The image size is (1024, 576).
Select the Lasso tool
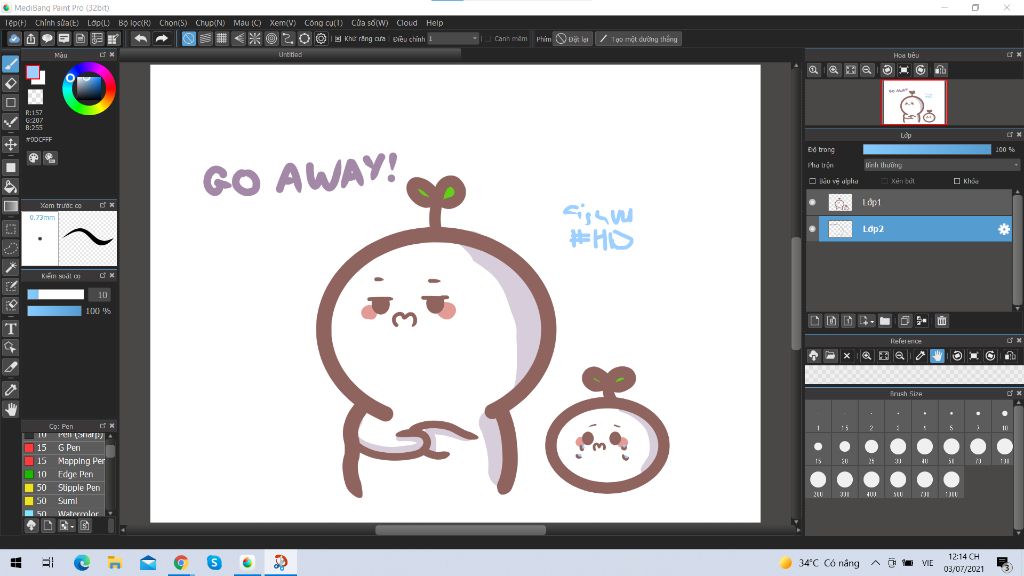point(10,248)
